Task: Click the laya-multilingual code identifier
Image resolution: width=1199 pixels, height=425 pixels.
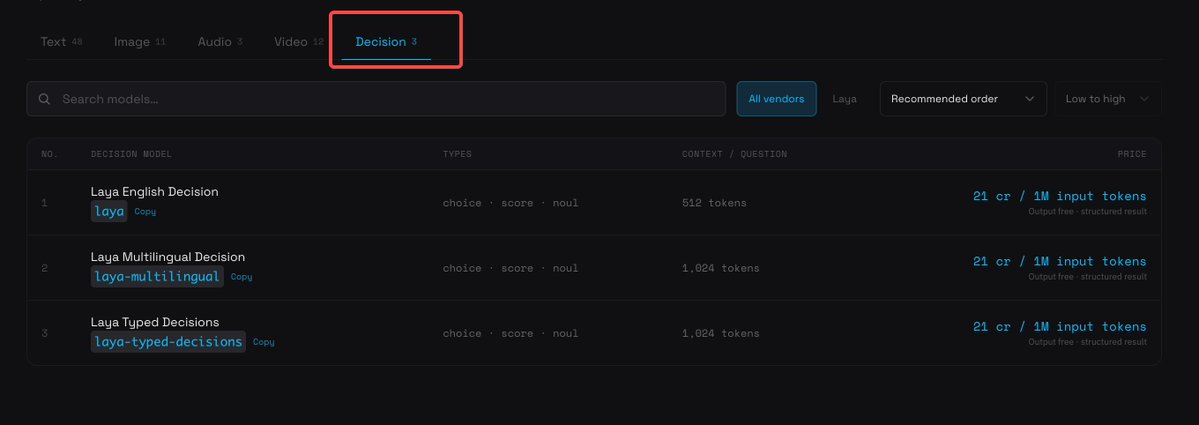Action: click(158, 277)
